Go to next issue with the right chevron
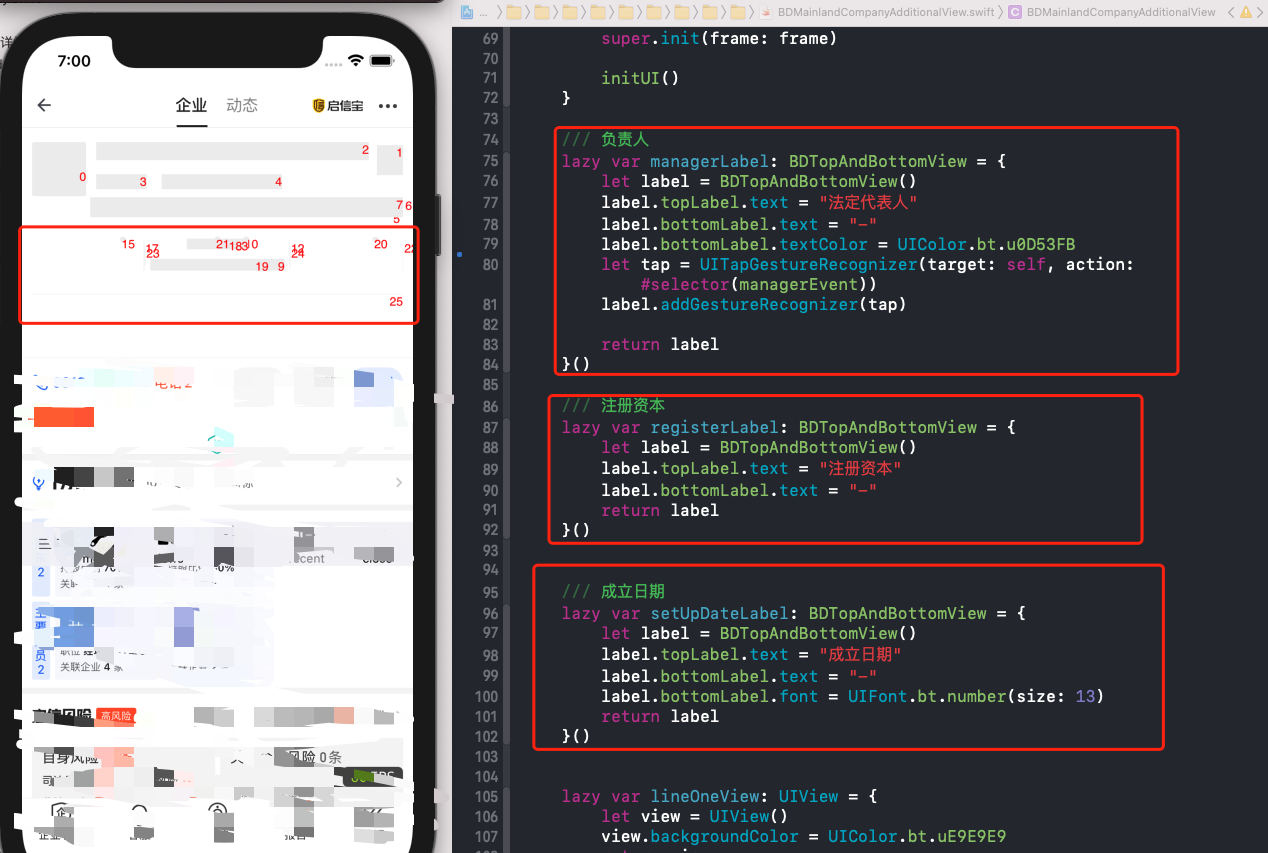This screenshot has width=1268, height=853. (1260, 12)
